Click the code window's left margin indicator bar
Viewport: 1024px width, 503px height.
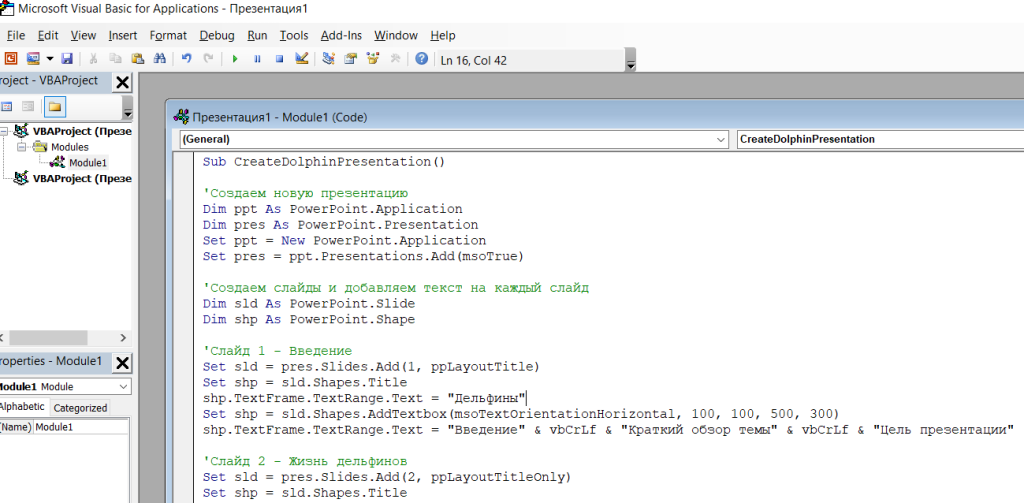click(184, 327)
